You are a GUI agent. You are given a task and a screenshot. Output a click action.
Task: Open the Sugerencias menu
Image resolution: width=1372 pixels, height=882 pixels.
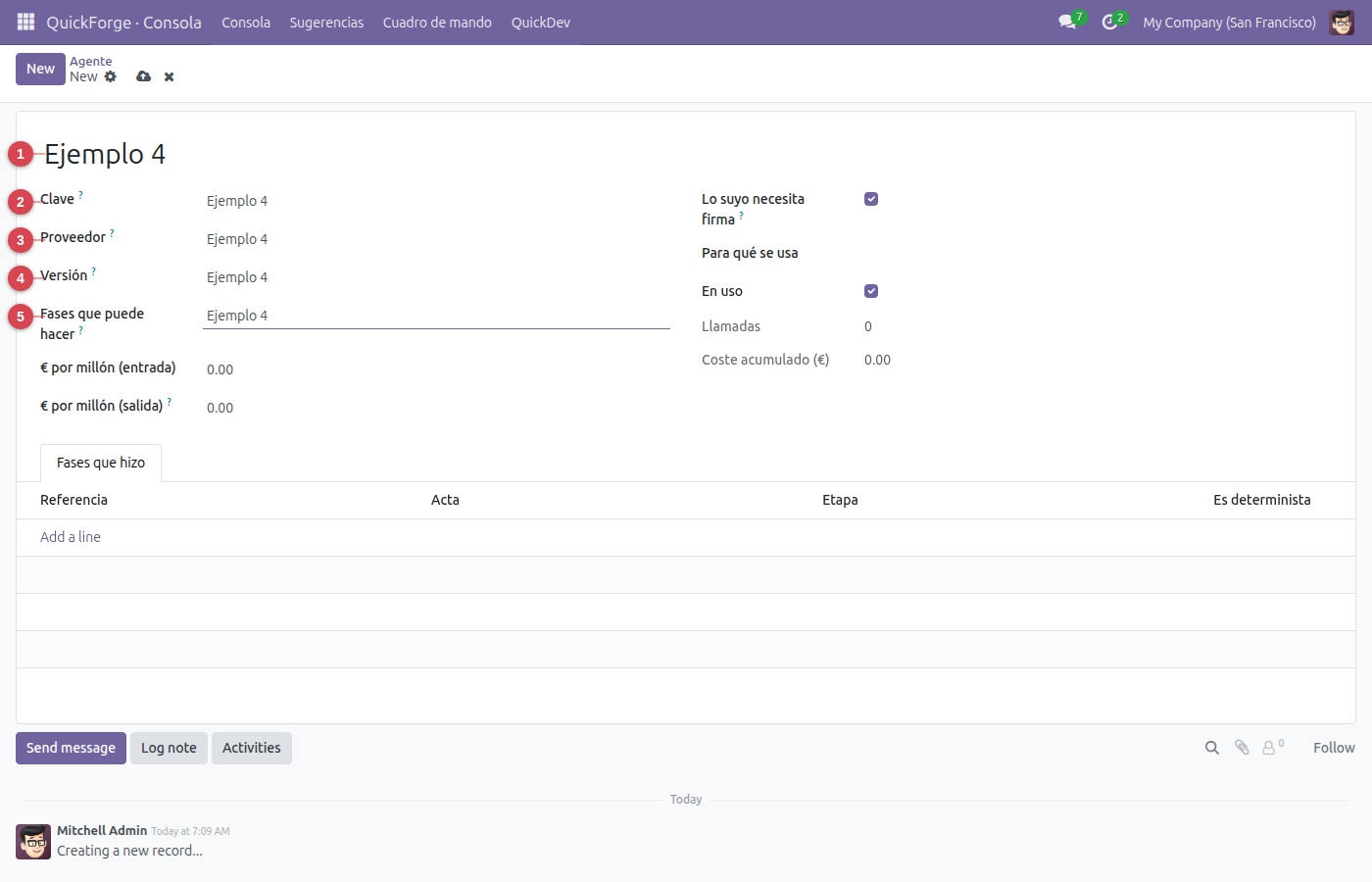(x=326, y=23)
